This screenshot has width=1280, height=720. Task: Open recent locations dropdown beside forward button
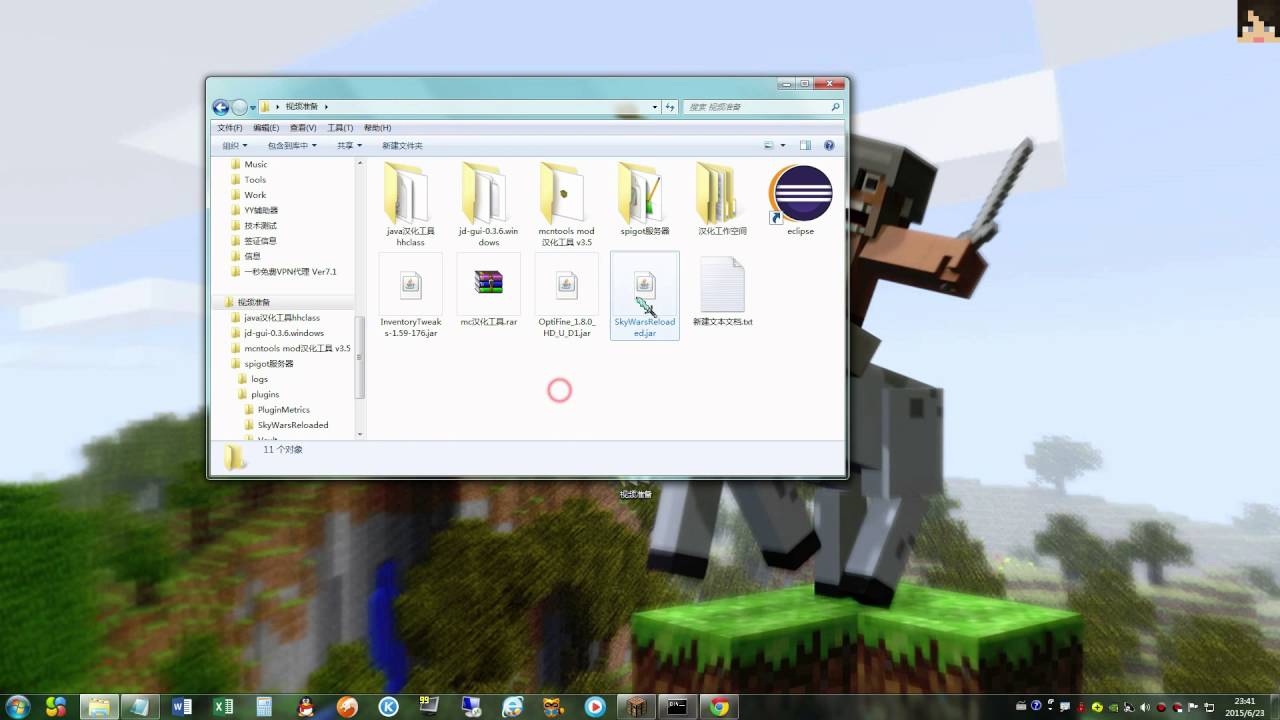click(254, 107)
